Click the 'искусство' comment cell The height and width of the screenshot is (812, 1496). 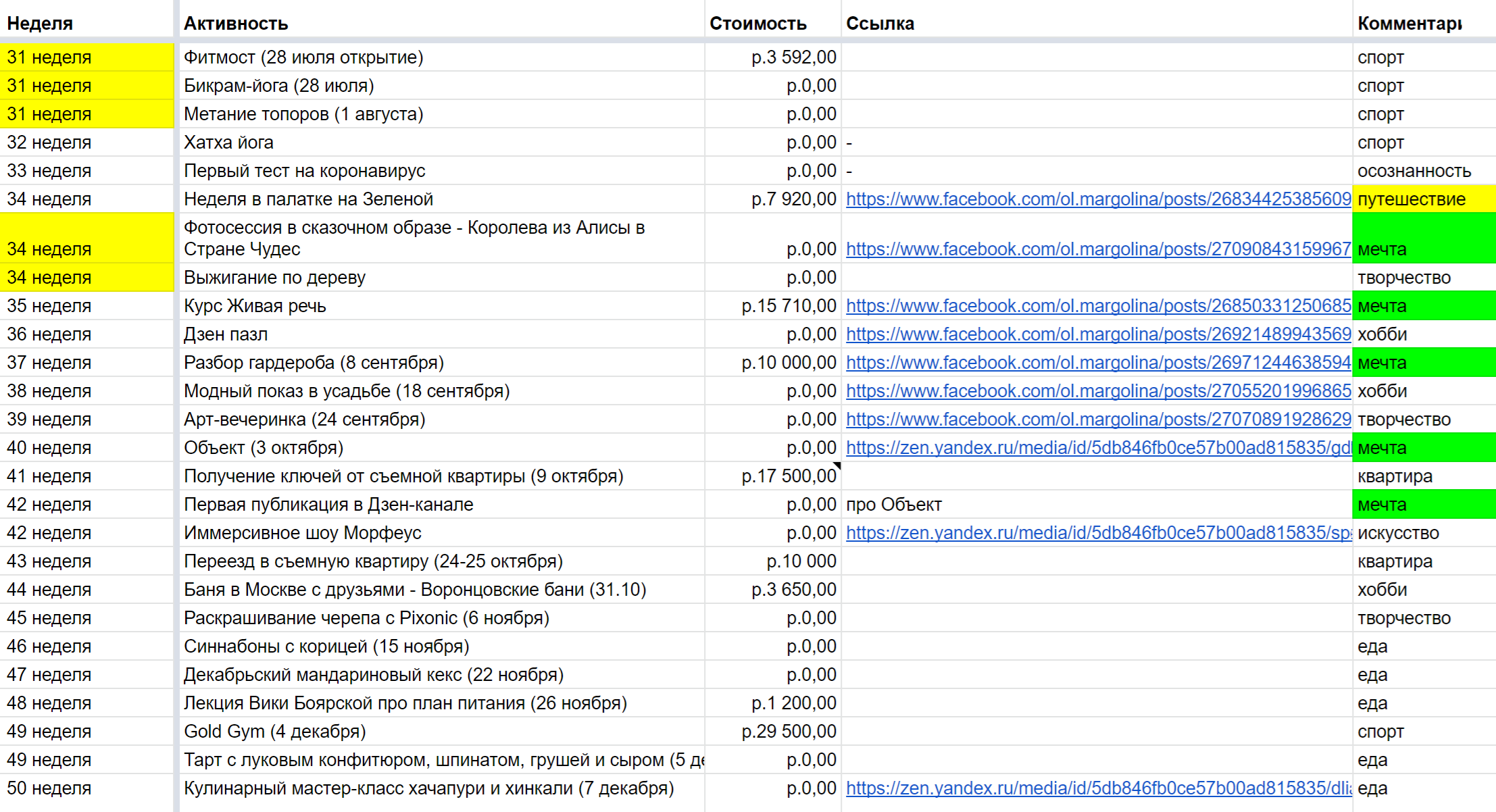1424,533
